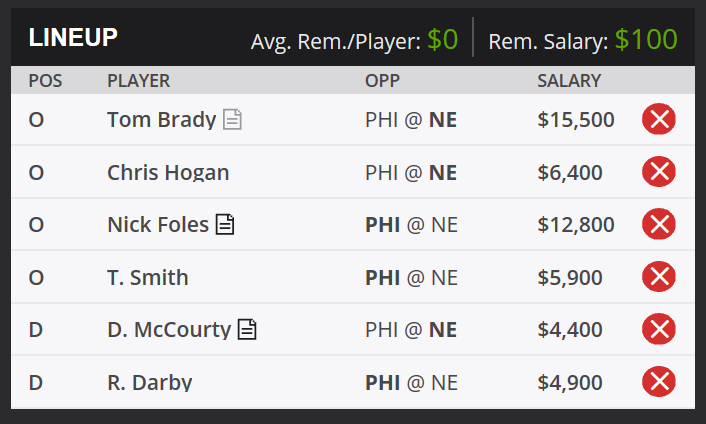Screen dimensions: 706x424
Task: Open Nick Foles' news note icon
Action: (x=225, y=225)
